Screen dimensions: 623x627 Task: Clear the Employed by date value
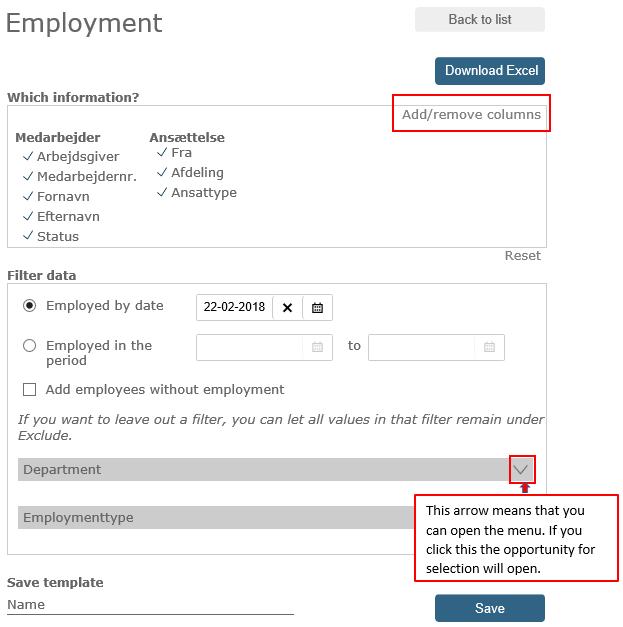[287, 308]
